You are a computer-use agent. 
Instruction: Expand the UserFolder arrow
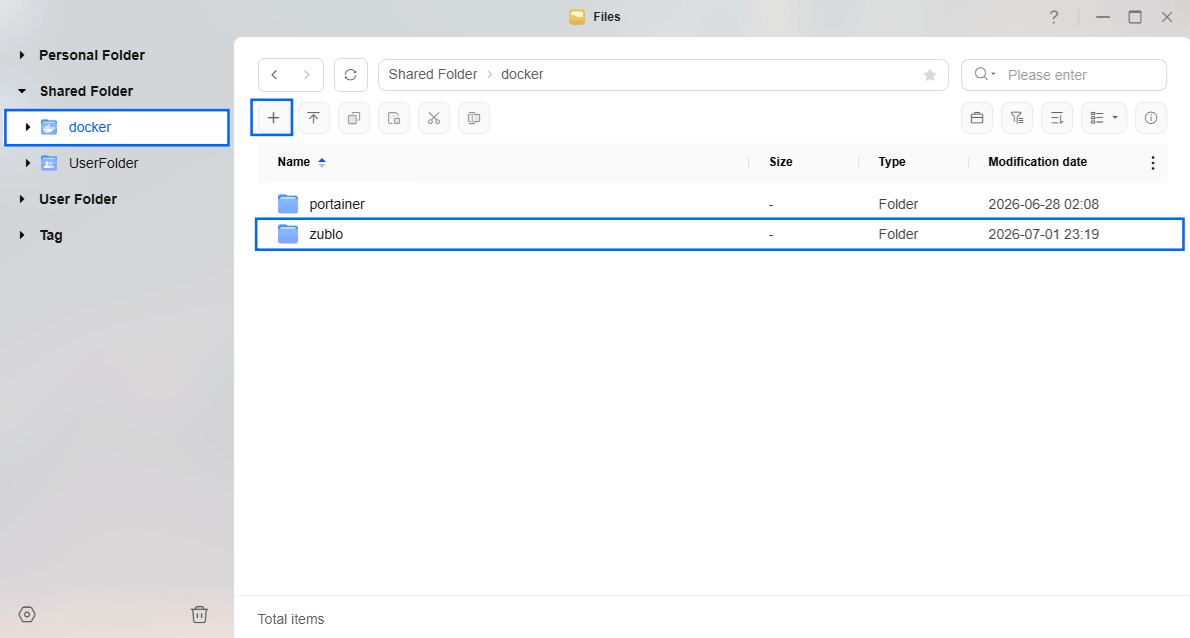click(x=28, y=163)
